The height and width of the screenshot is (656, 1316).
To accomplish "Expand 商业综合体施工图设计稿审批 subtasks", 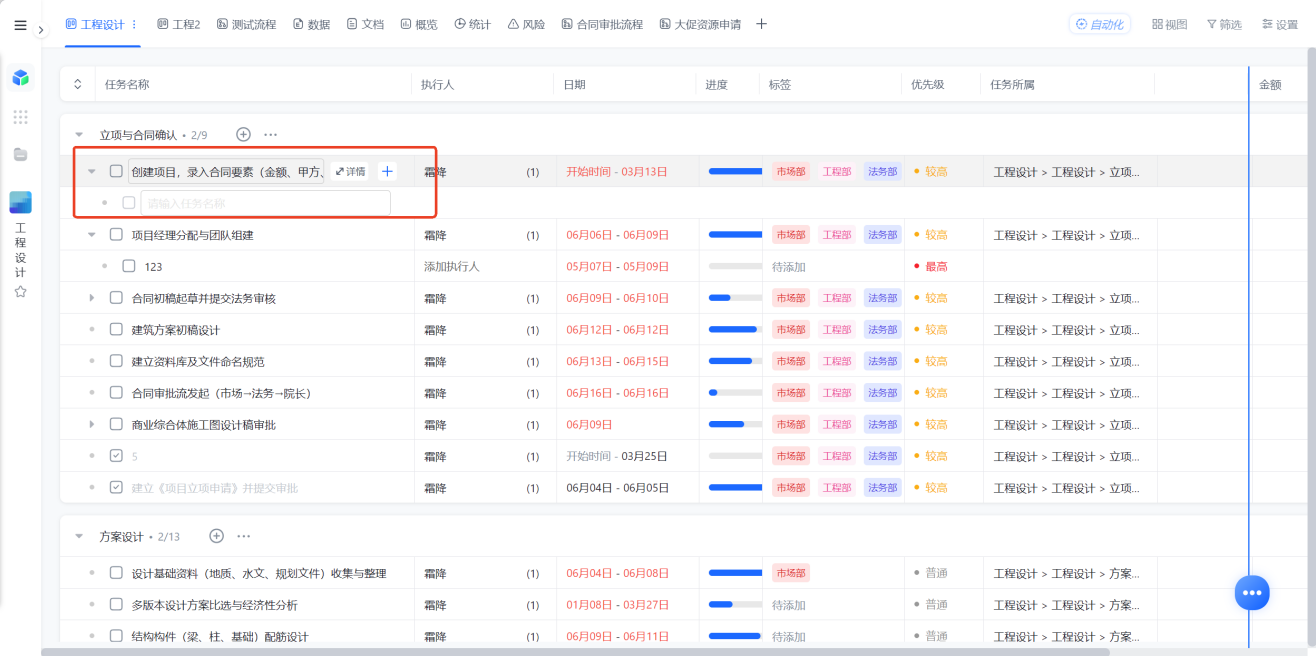I will tap(92, 424).
